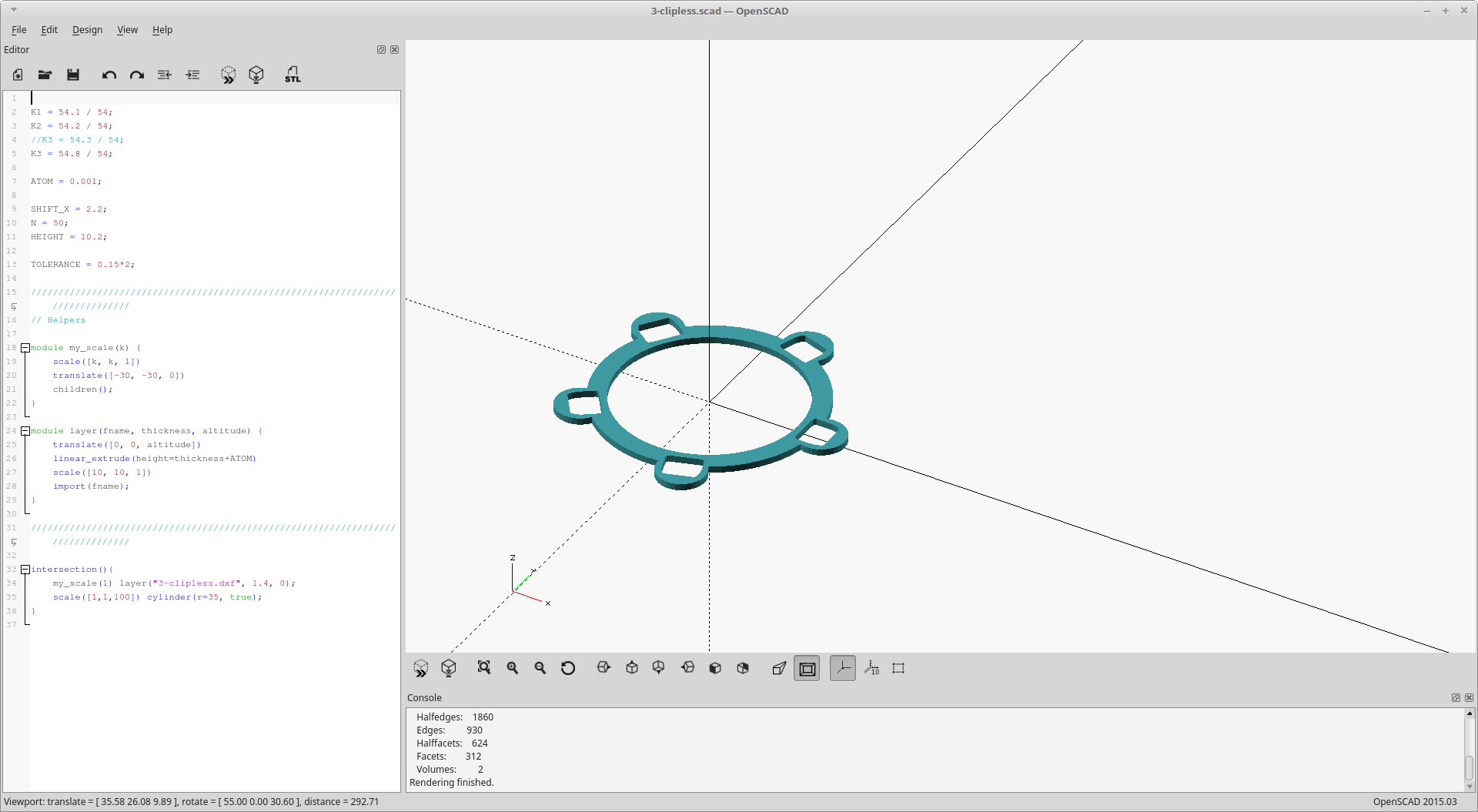Switch to the right side view
Image resolution: width=1478 pixels, height=812 pixels.
tap(604, 668)
